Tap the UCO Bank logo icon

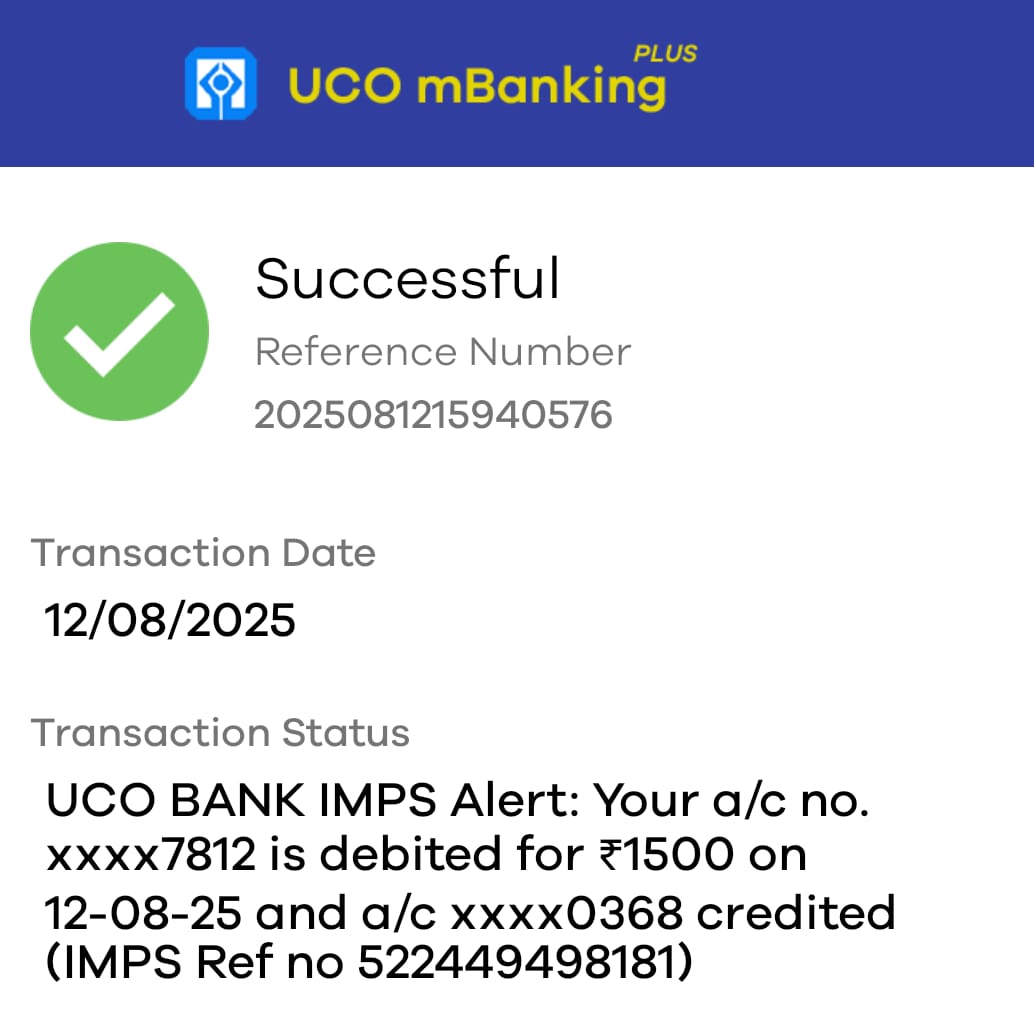[x=221, y=84]
